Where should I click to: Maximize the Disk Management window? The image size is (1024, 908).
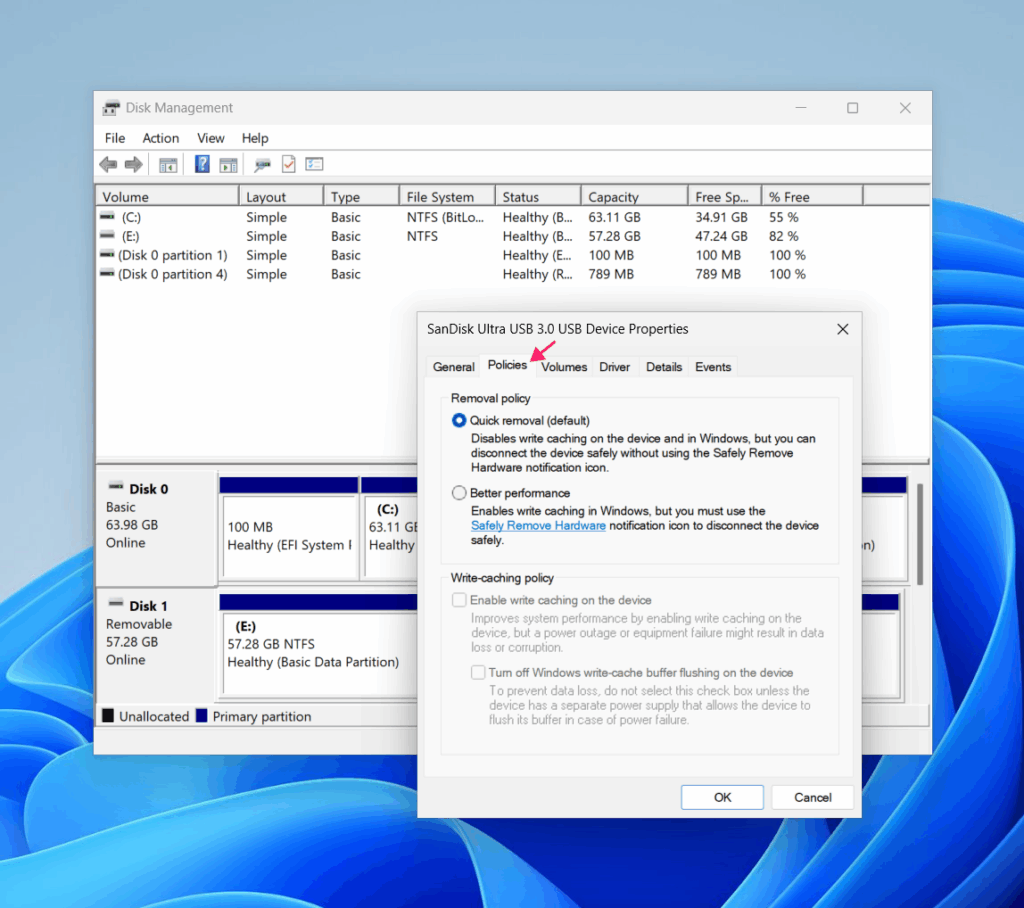[853, 108]
